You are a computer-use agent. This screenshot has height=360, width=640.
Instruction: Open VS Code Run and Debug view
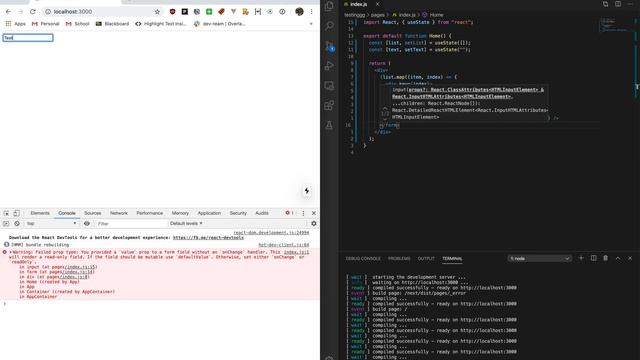click(x=329, y=66)
